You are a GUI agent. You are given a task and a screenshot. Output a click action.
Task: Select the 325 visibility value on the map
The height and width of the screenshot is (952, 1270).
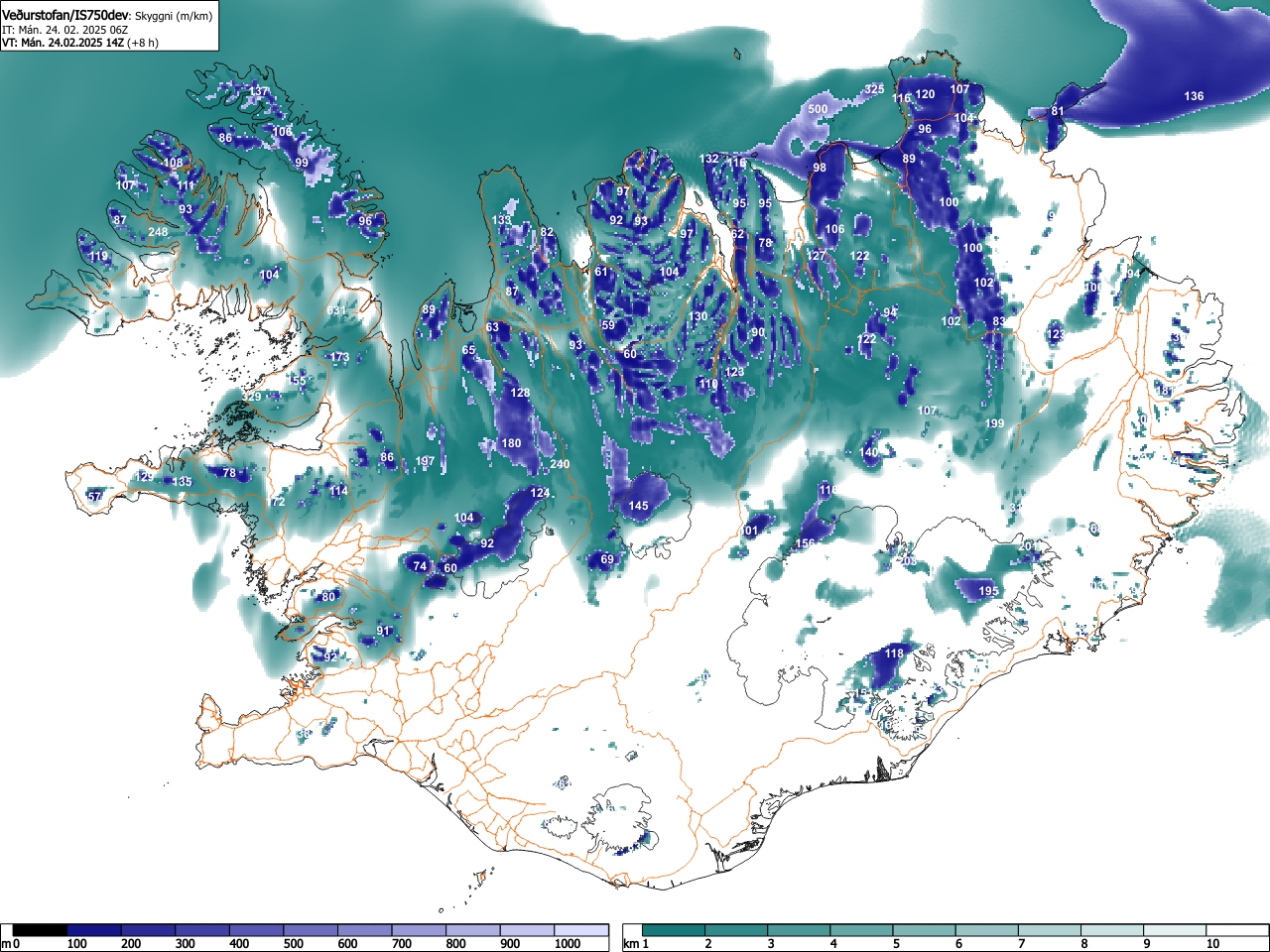[x=874, y=89]
